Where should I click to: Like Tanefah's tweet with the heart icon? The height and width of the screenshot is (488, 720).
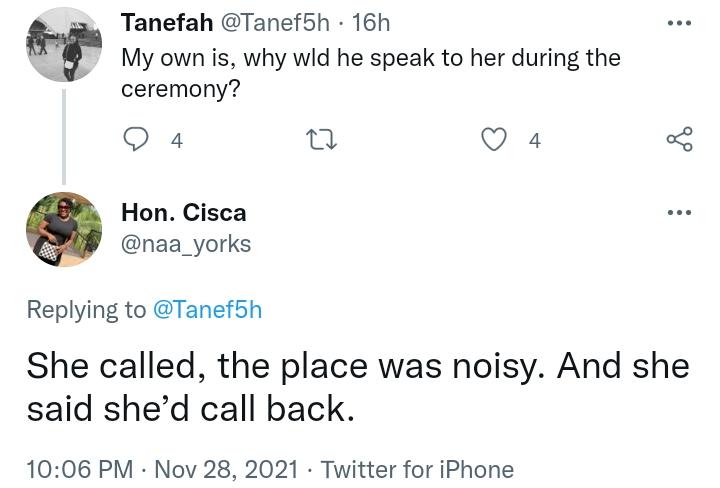(x=494, y=139)
